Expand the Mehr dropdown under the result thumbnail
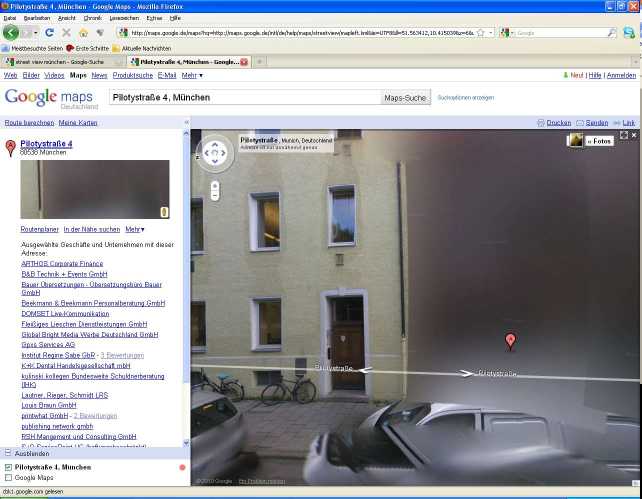This screenshot has width=642, height=499. tap(135, 229)
